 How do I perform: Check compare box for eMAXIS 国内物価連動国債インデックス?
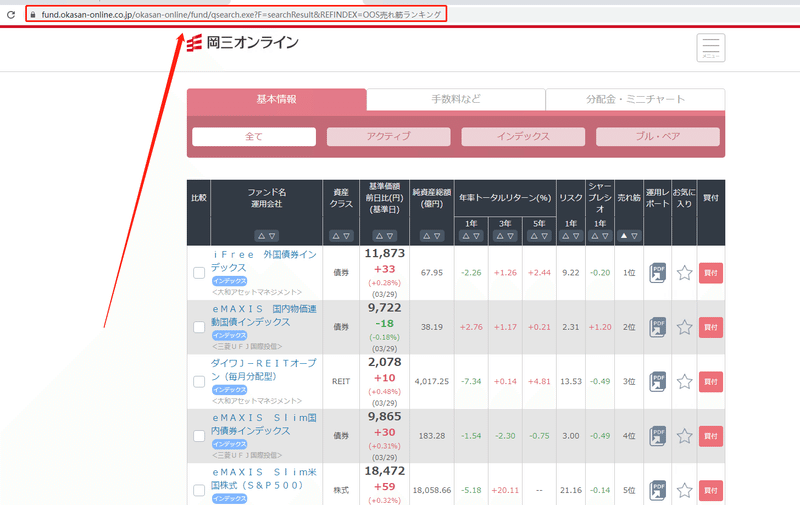pyautogui.click(x=199, y=327)
